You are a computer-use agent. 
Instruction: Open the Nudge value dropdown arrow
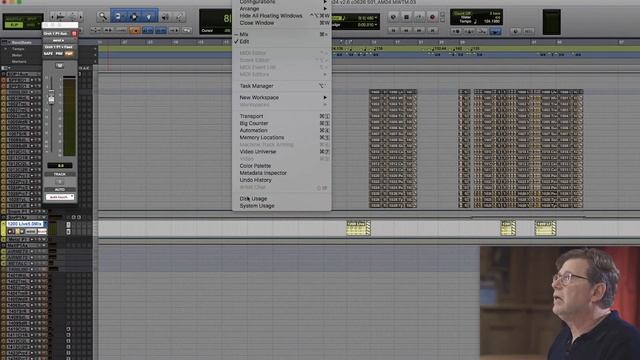(376, 25)
